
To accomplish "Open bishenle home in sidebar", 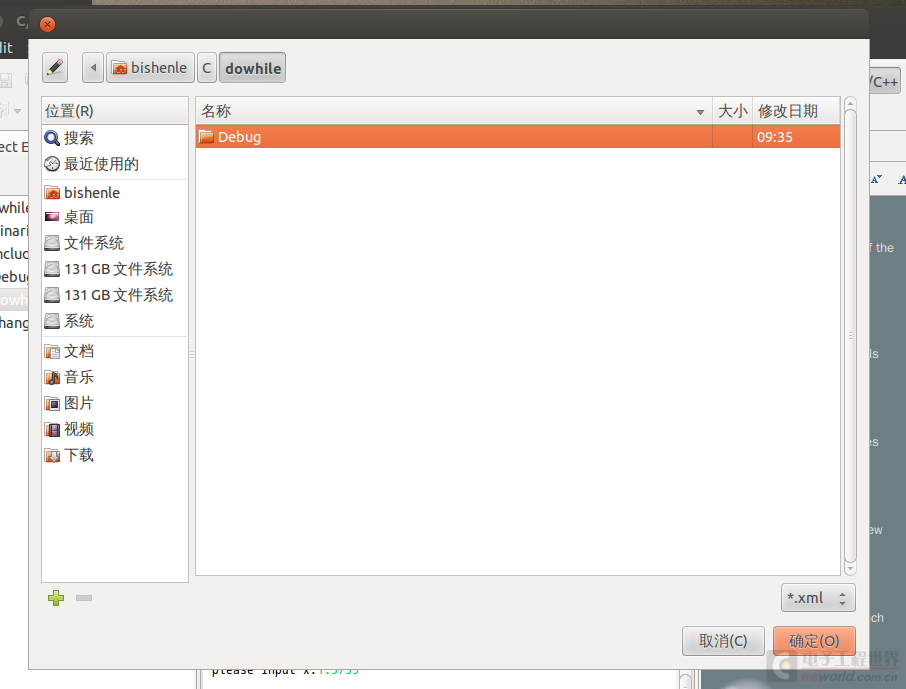I will 115,192.
